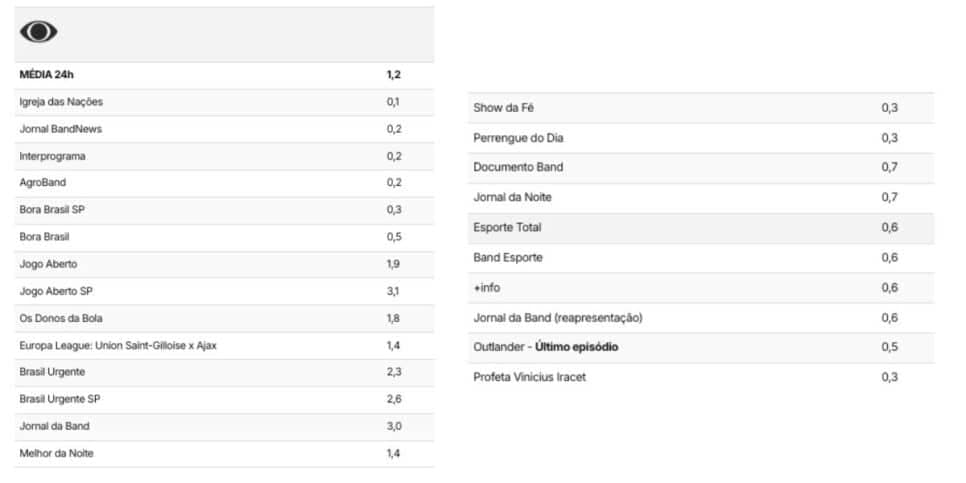Viewport: 966px width, 483px height.
Task: Click Show da Fé program row
Action: click(700, 108)
